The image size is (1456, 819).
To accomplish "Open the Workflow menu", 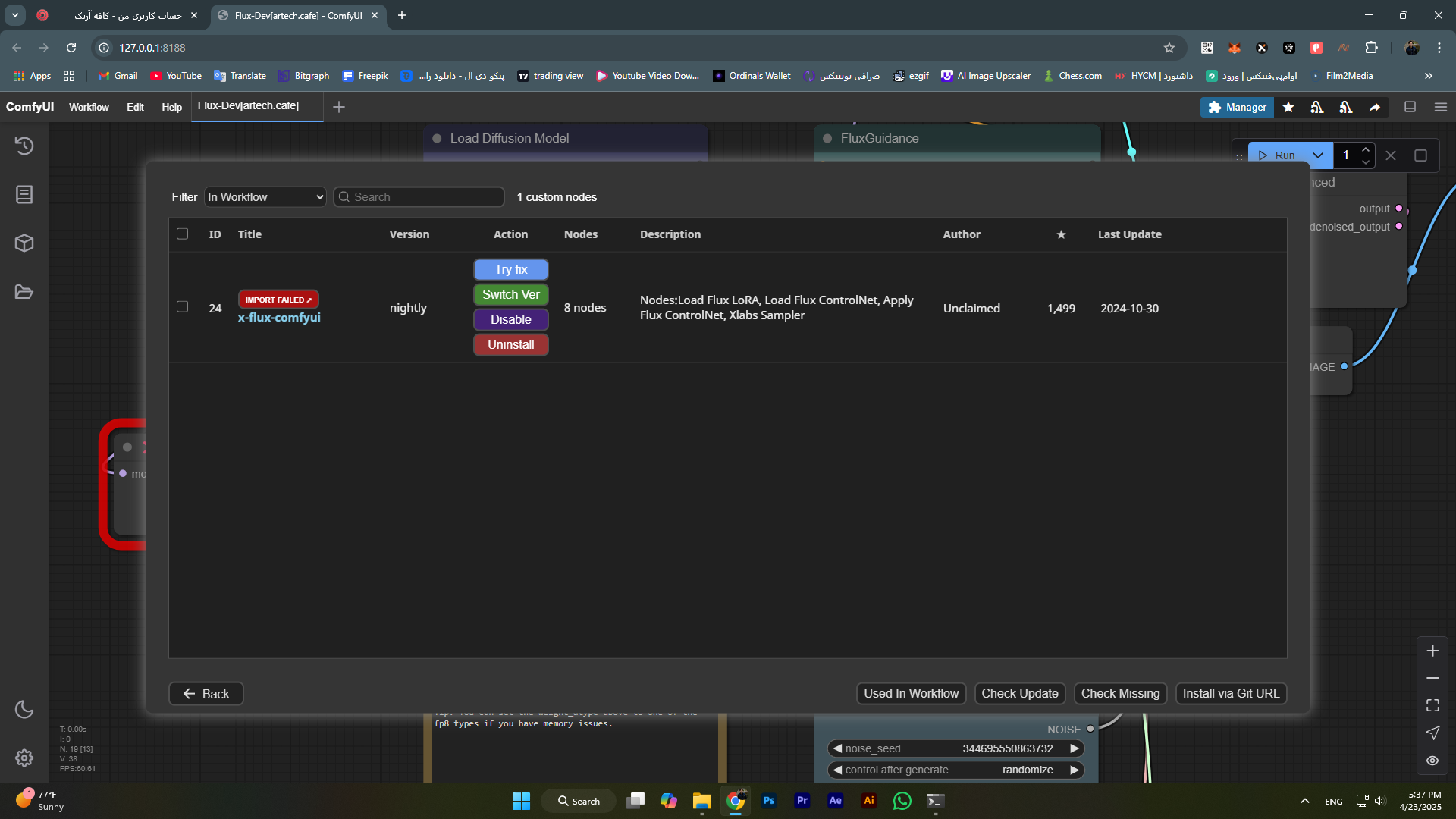I will click(x=89, y=107).
